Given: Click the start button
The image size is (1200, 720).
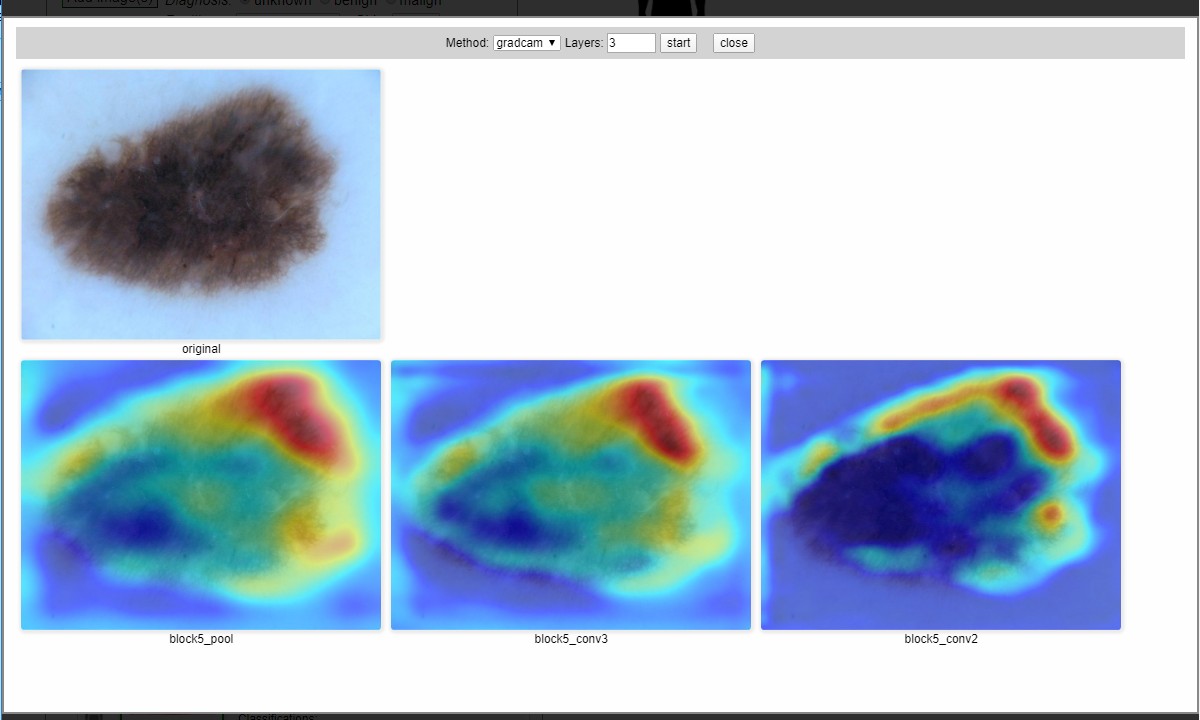Looking at the screenshot, I should click(x=678, y=43).
